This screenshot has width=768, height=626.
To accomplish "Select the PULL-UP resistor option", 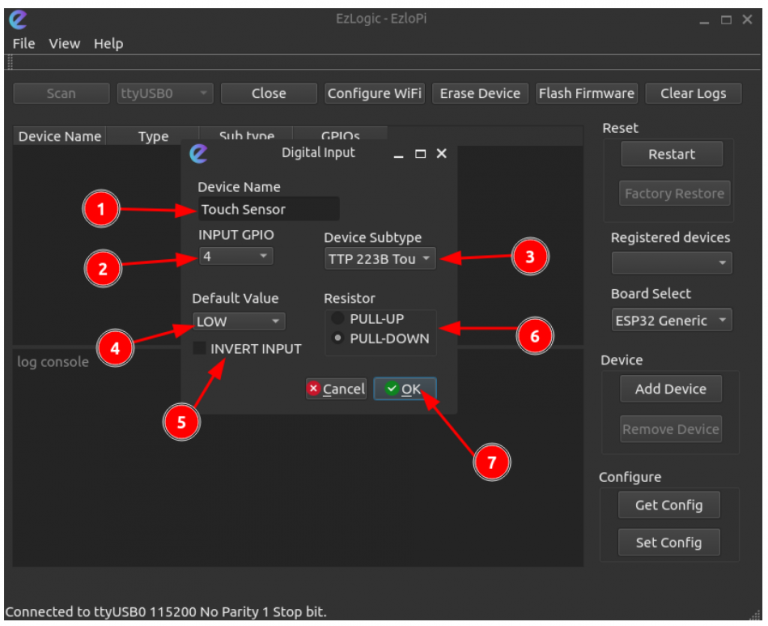I will point(337,318).
